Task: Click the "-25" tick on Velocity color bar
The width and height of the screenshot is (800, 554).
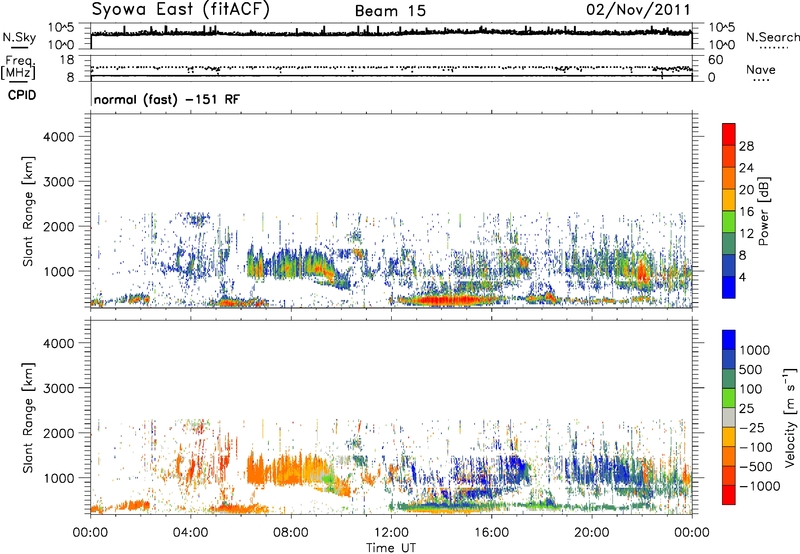Action: (752, 427)
